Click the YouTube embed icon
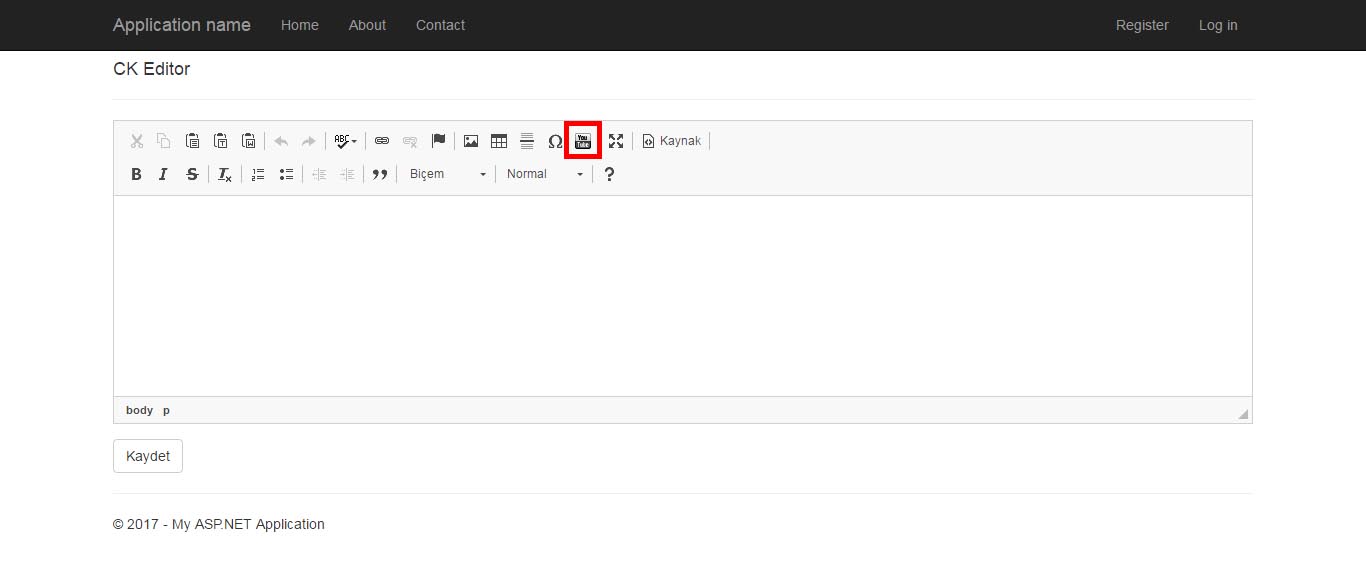The height and width of the screenshot is (570, 1366). tap(583, 141)
